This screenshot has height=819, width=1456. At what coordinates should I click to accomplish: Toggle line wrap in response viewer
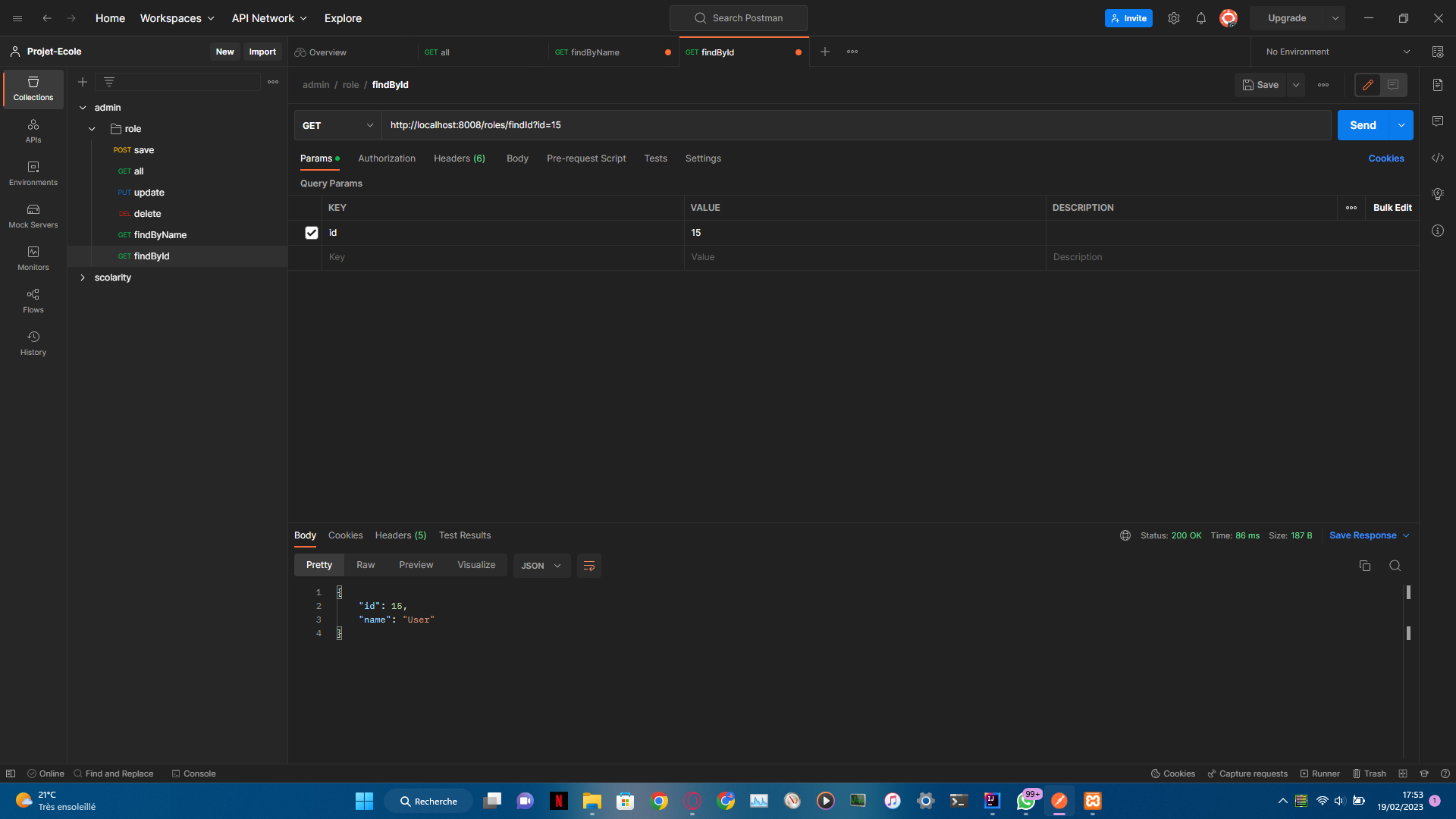point(589,566)
